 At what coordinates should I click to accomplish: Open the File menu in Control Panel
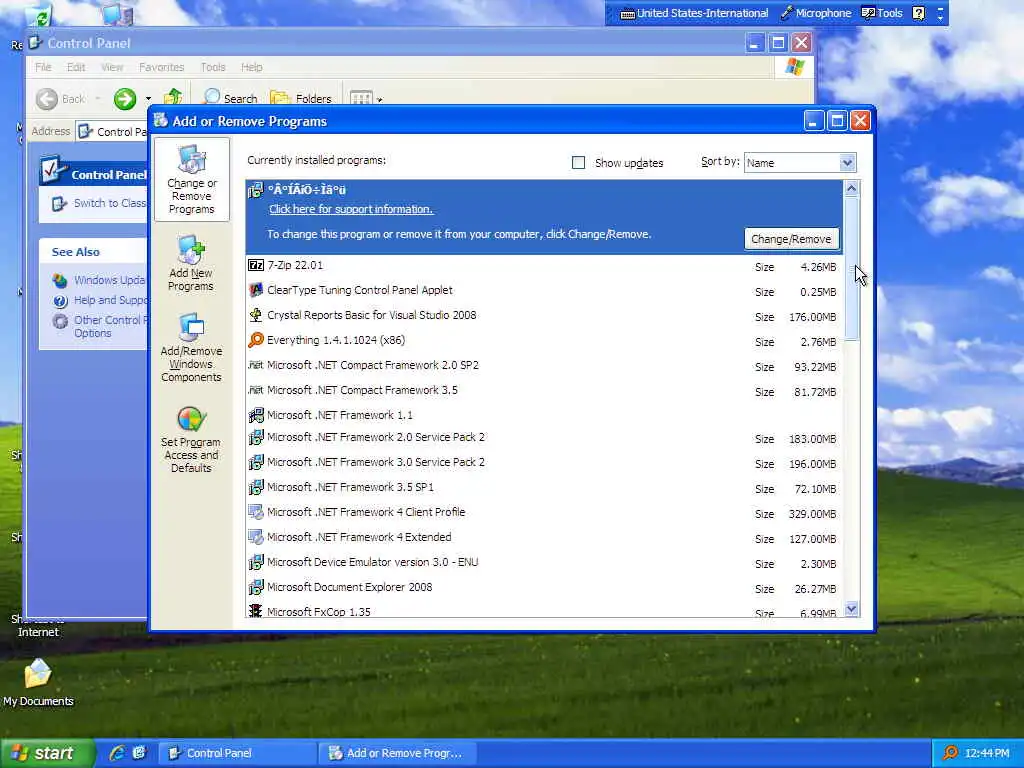43,67
